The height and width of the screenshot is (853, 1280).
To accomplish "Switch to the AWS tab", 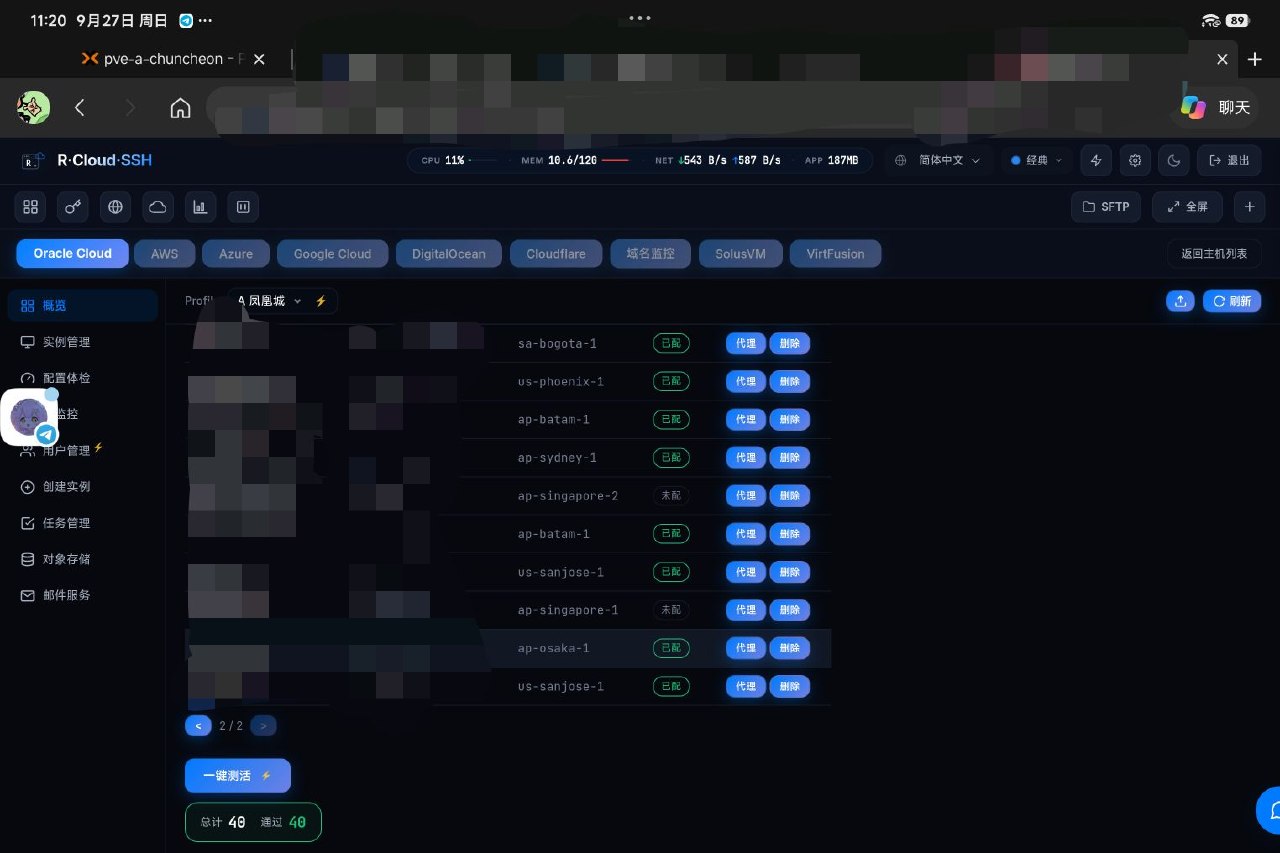I will click(x=165, y=254).
